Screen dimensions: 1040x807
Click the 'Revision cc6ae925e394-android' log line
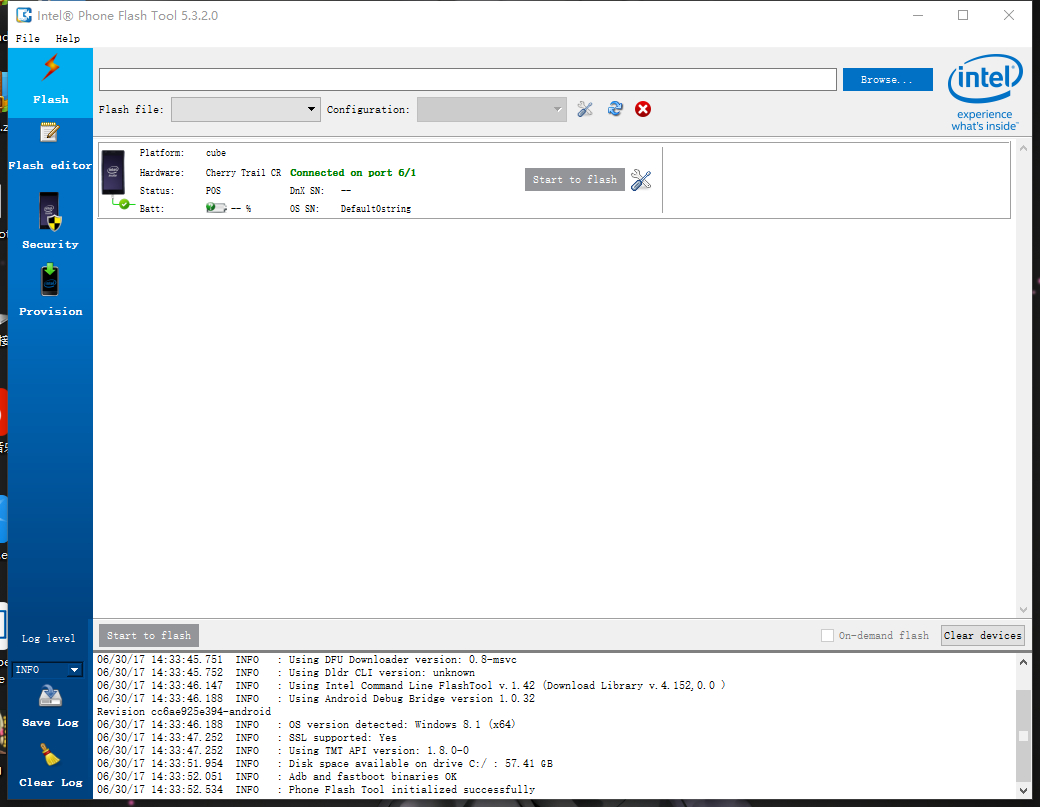184,712
